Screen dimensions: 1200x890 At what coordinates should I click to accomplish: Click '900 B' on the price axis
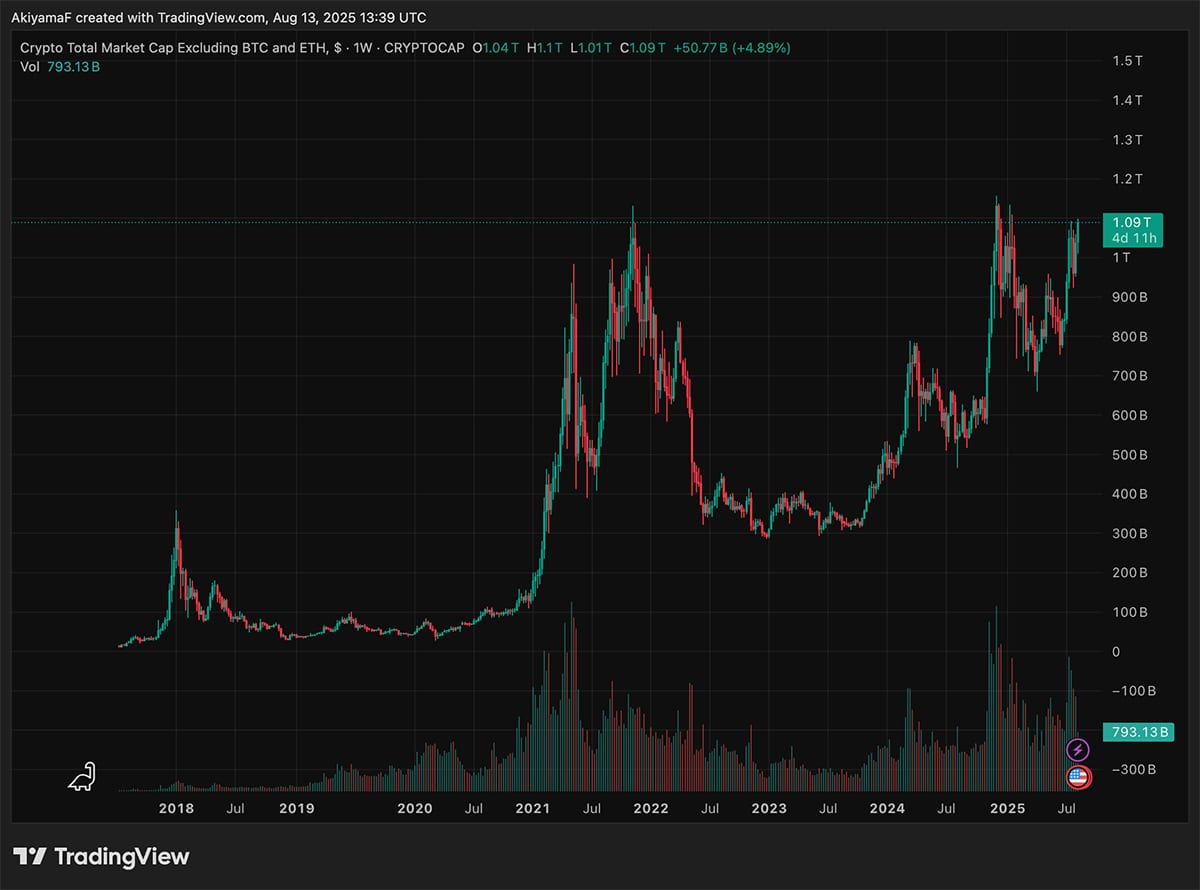(x=1129, y=297)
